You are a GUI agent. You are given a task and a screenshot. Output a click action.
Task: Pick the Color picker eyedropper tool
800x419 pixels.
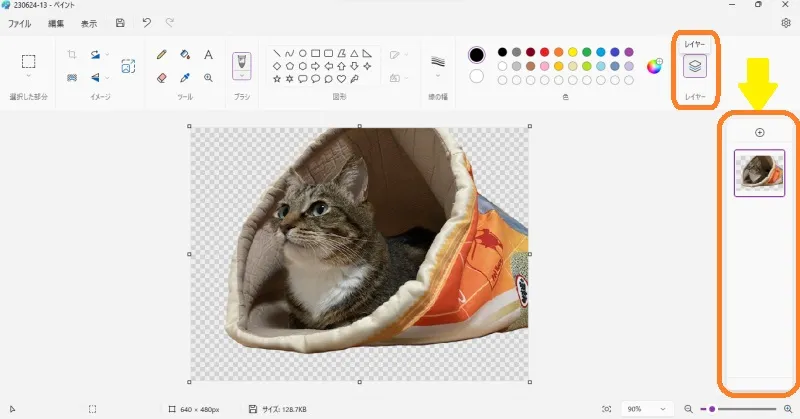pyautogui.click(x=185, y=77)
